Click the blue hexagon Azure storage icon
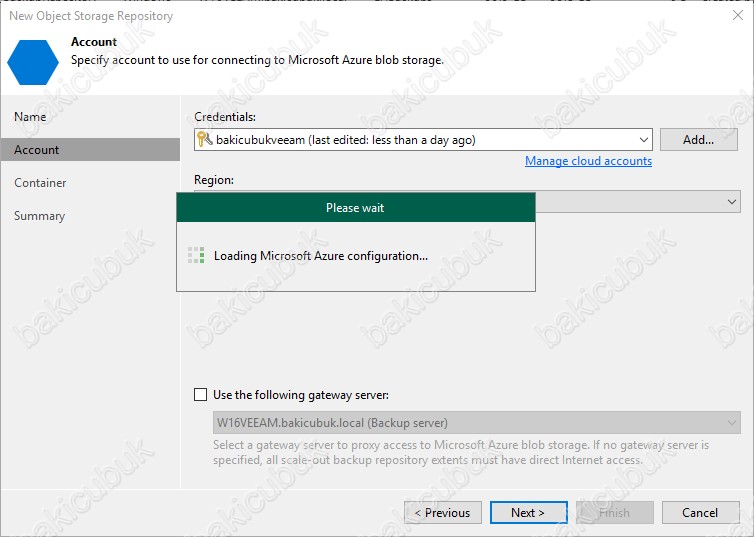Image resolution: width=754 pixels, height=537 pixels. coord(33,62)
